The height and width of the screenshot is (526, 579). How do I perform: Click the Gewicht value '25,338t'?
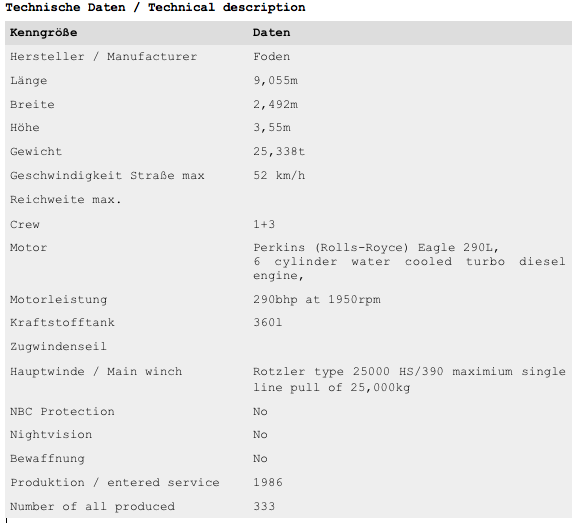(279, 151)
